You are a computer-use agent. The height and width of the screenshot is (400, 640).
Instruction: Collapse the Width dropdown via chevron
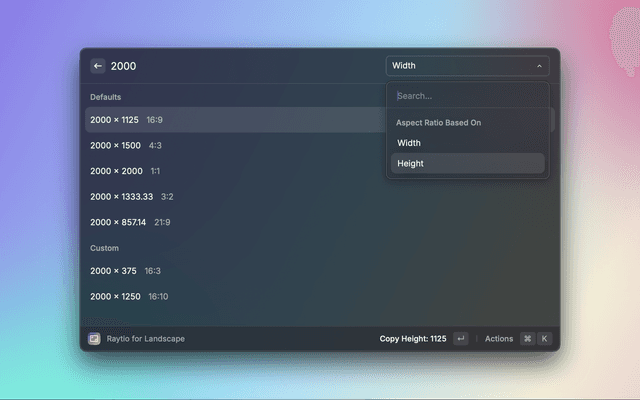click(539, 66)
